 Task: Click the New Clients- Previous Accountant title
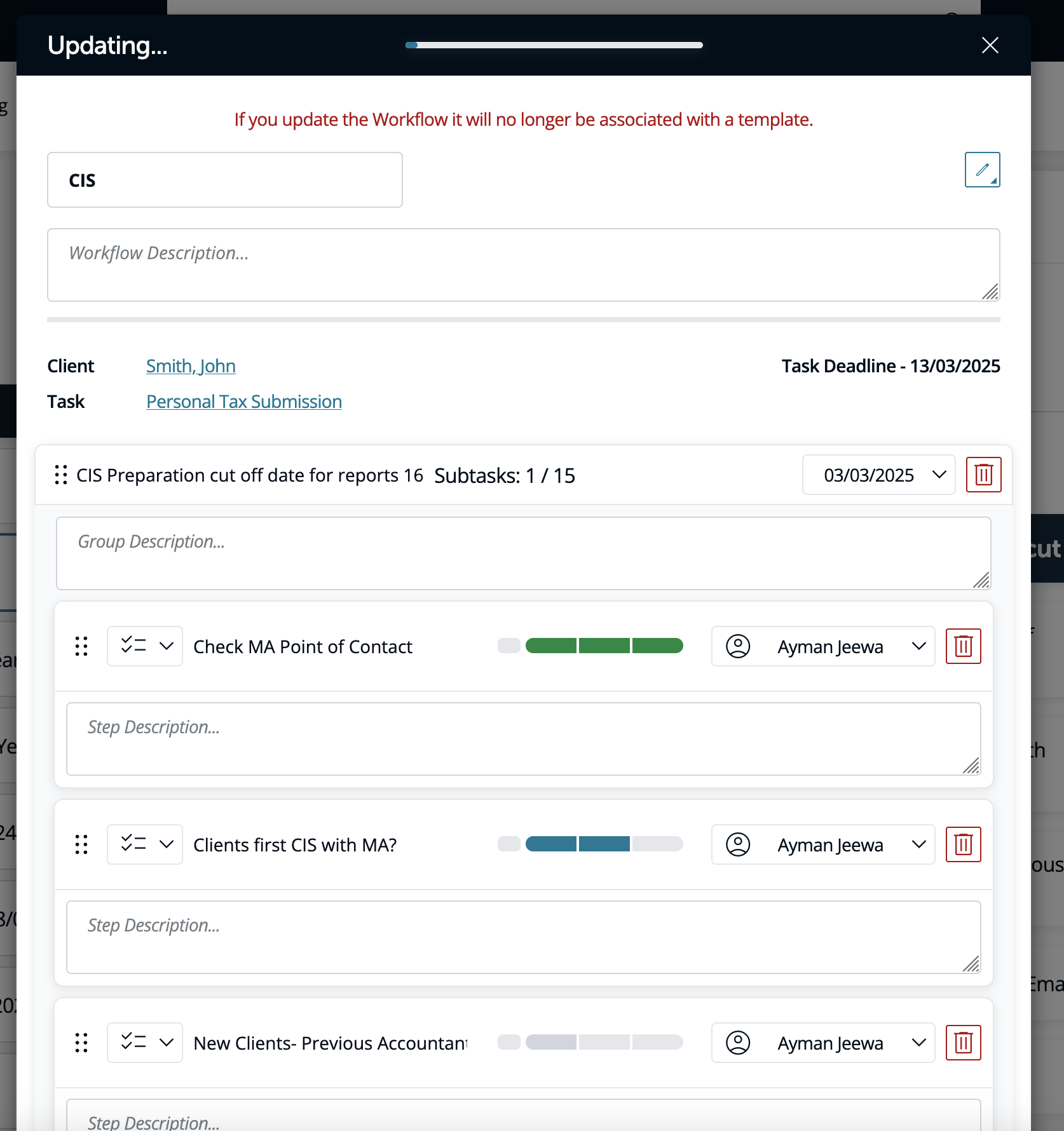[x=331, y=1043]
